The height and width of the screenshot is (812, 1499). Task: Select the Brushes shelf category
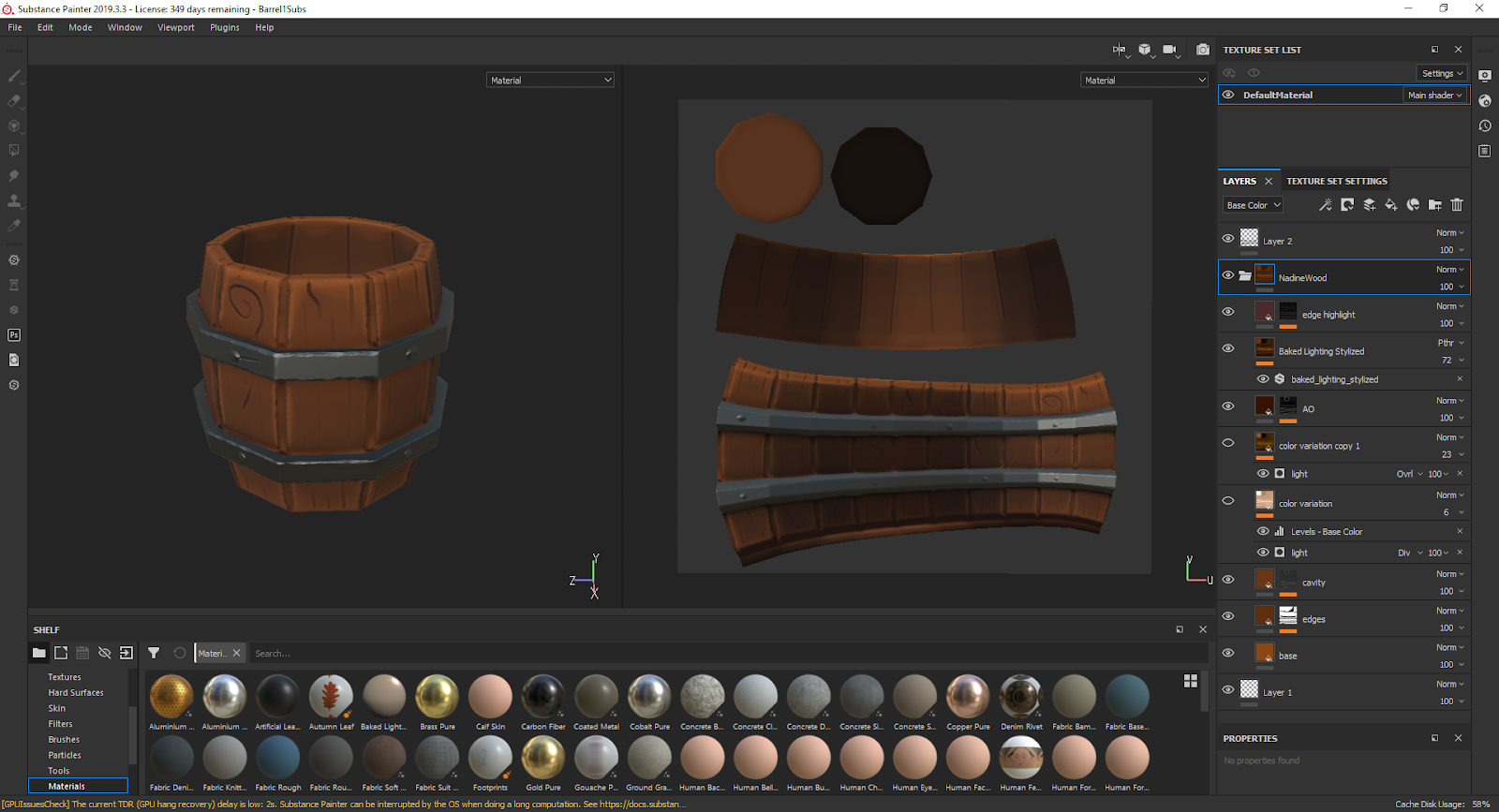(x=64, y=740)
